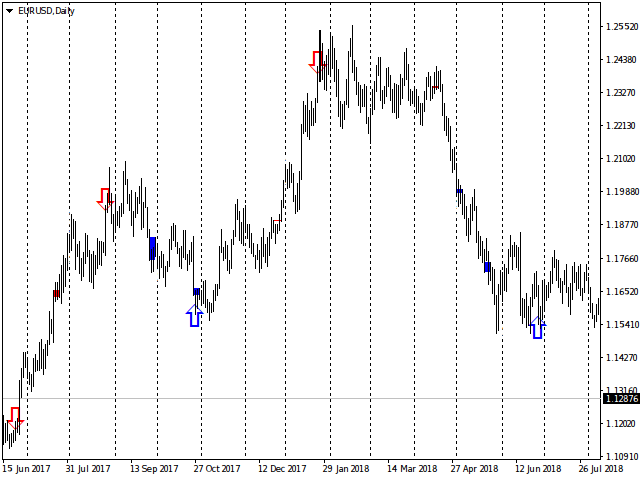Viewport: 640px width, 480px height.
Task: Open the chart menu triangle beside EURUSD,Daily
Action: coord(9,11)
